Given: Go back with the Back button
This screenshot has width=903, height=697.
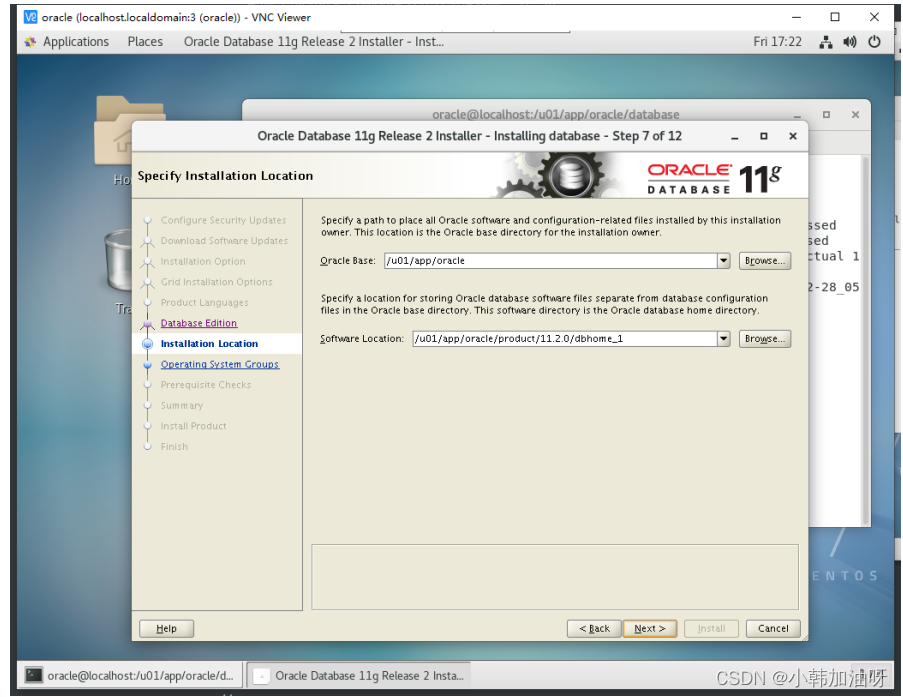Looking at the screenshot, I should (x=594, y=628).
